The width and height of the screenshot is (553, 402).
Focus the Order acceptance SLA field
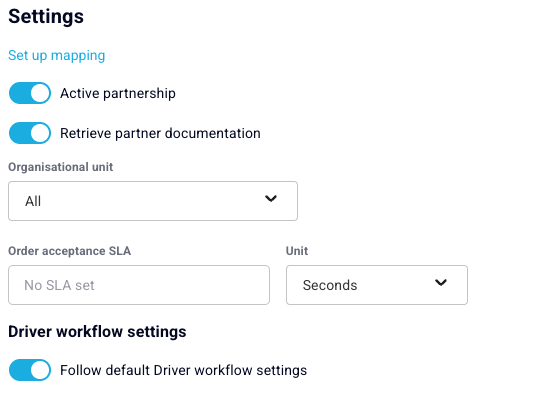tap(139, 285)
